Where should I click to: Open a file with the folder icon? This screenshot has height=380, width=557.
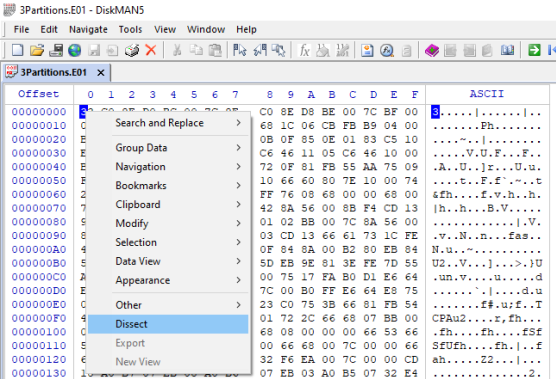pyautogui.click(x=37, y=50)
